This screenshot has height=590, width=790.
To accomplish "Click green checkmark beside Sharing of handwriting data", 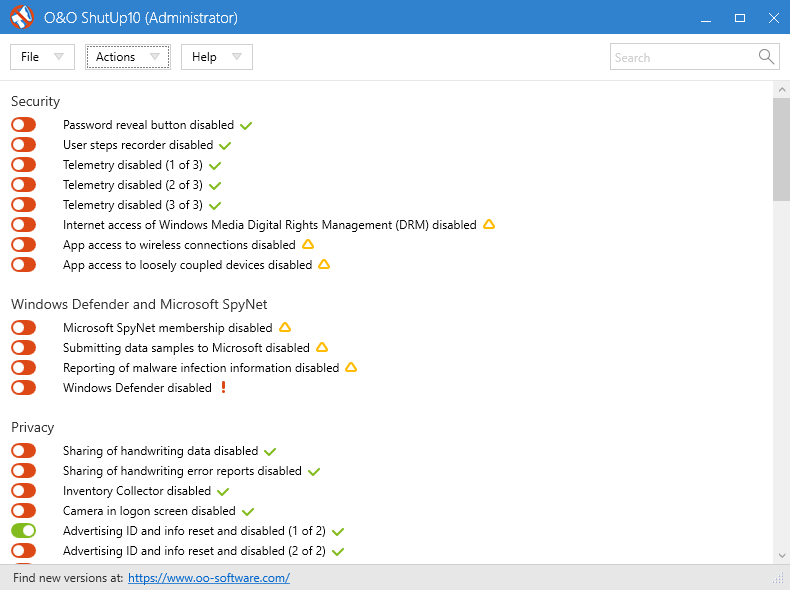I will point(270,451).
